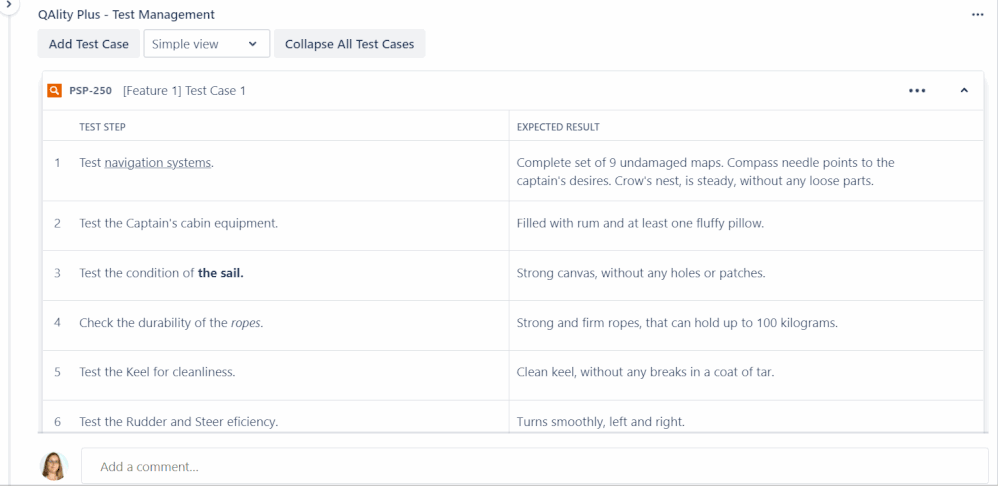Viewport: 998px width, 486px height.
Task: Collapse the PSP-250 test case with chevron
Action: pos(964,90)
